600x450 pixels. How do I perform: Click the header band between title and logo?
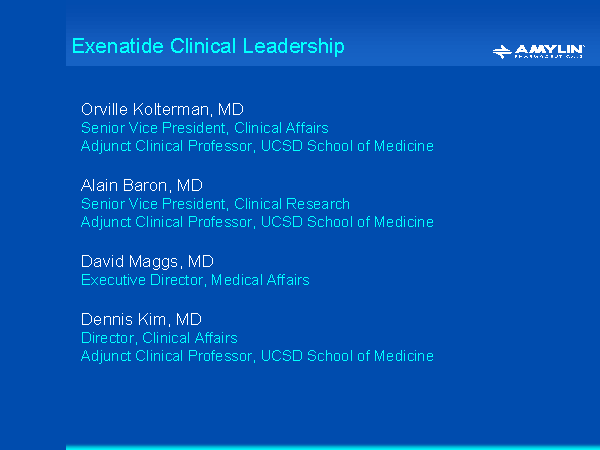click(x=420, y=47)
